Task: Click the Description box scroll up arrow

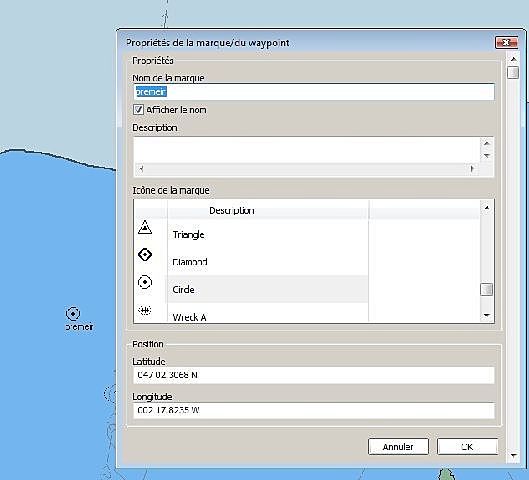Action: (486, 144)
